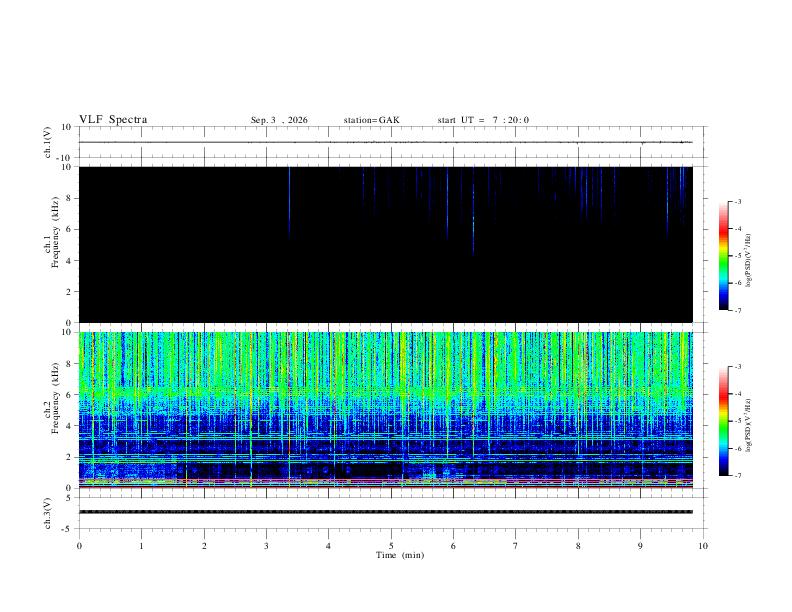Viewport: 792px width, 612px height.
Task: Click the ch.2 colored spectrogram panel
Action: tap(386, 410)
